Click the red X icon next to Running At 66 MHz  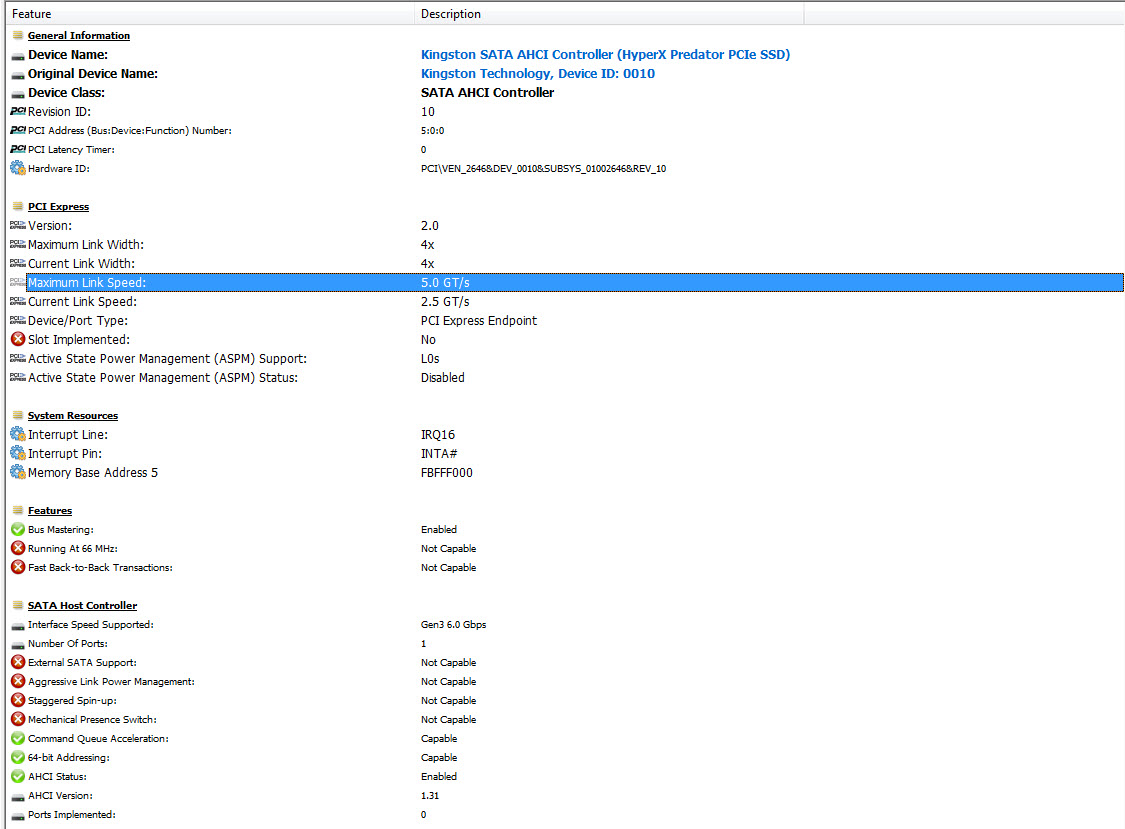pyautogui.click(x=18, y=548)
